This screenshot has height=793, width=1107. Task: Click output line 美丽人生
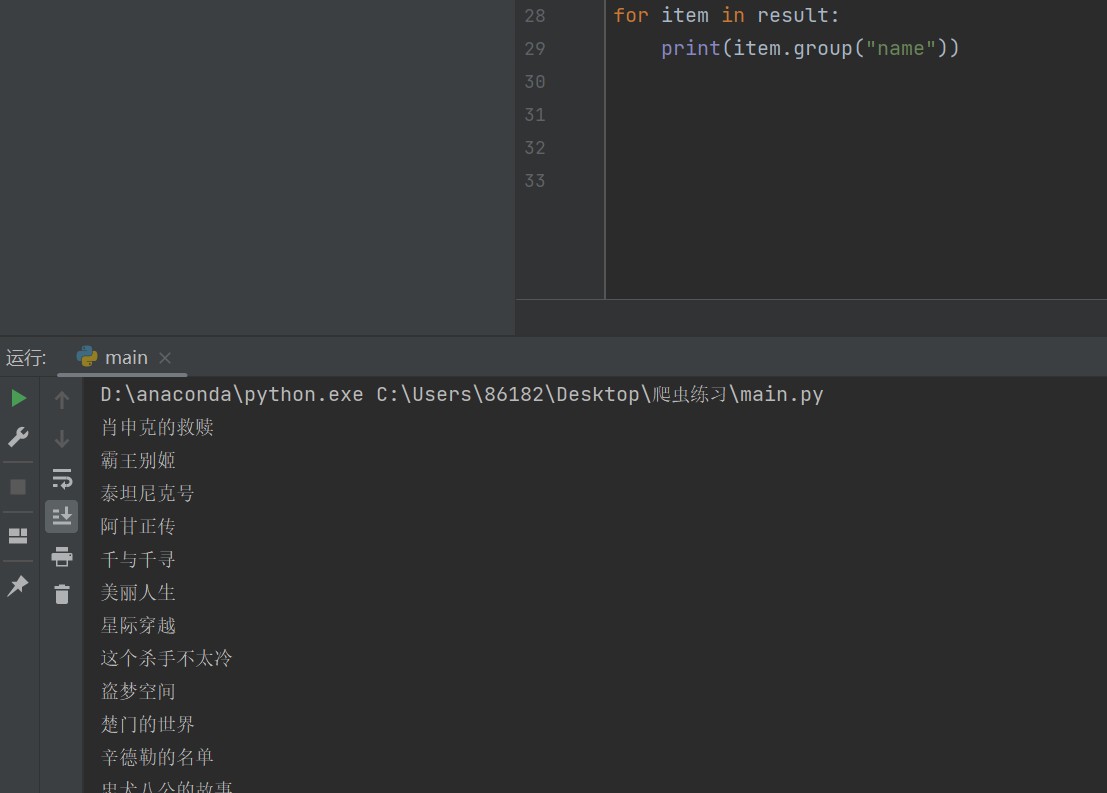[x=138, y=592]
